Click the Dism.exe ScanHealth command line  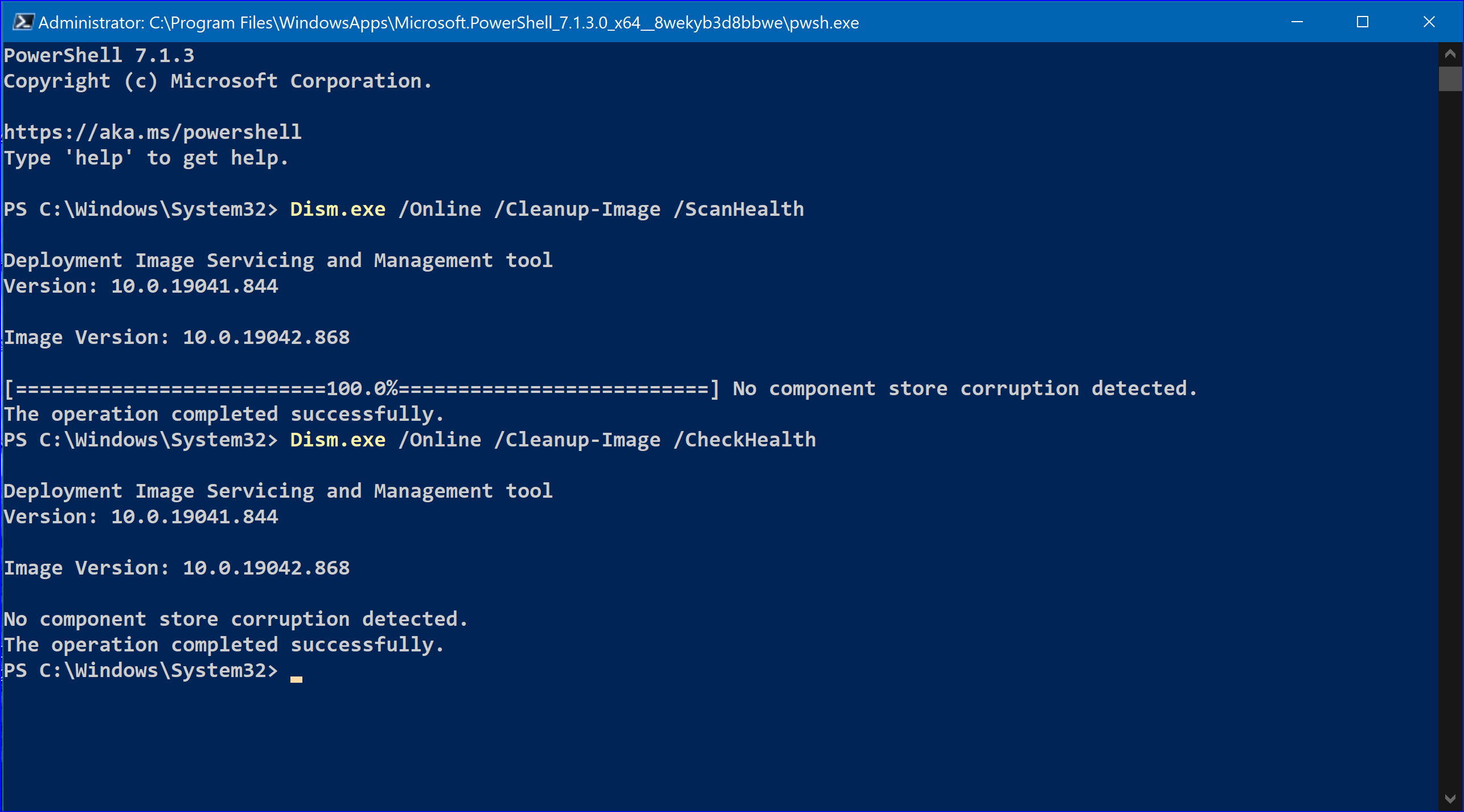click(547, 209)
